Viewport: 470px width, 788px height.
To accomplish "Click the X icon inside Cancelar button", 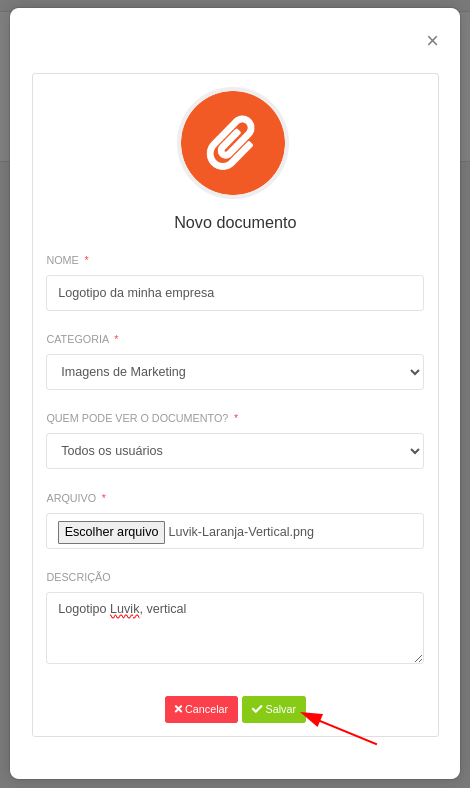I will pyautogui.click(x=178, y=709).
